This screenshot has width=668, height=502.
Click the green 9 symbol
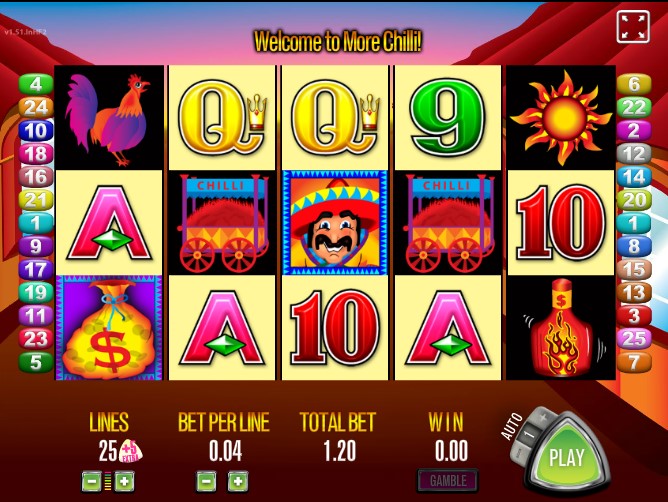[448, 118]
